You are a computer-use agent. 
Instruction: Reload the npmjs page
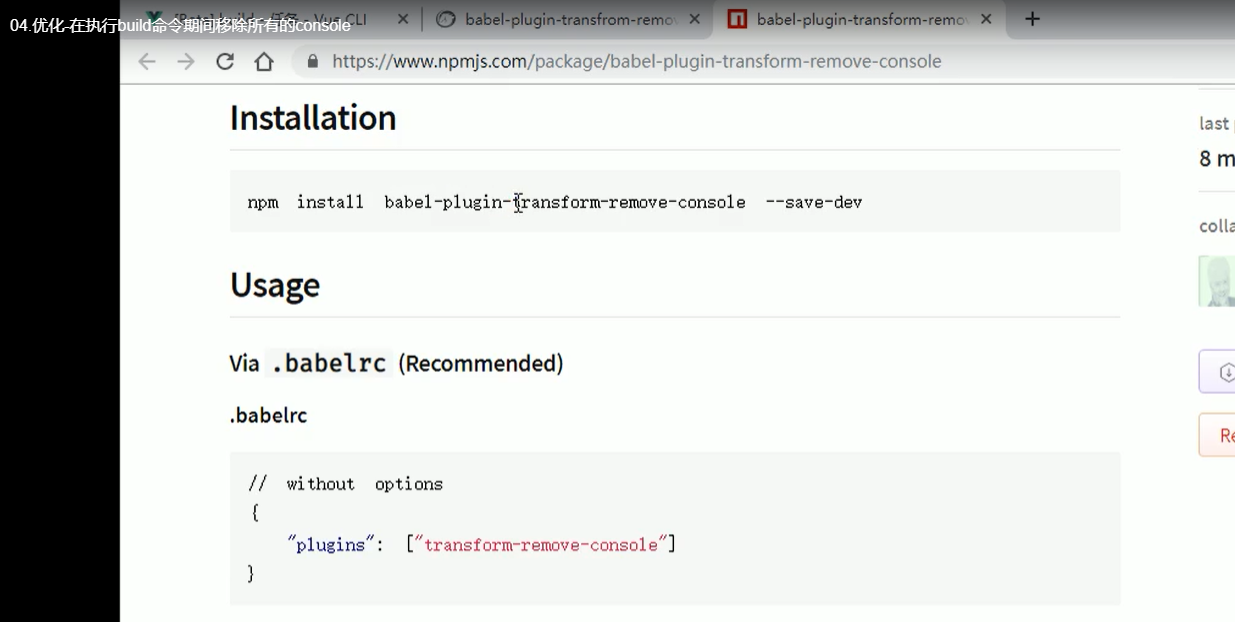[x=225, y=62]
